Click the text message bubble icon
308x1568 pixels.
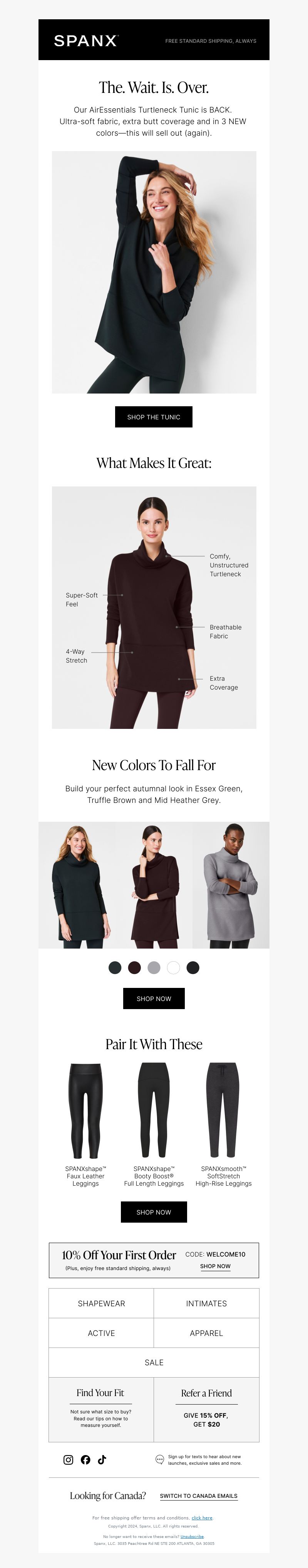click(160, 1460)
